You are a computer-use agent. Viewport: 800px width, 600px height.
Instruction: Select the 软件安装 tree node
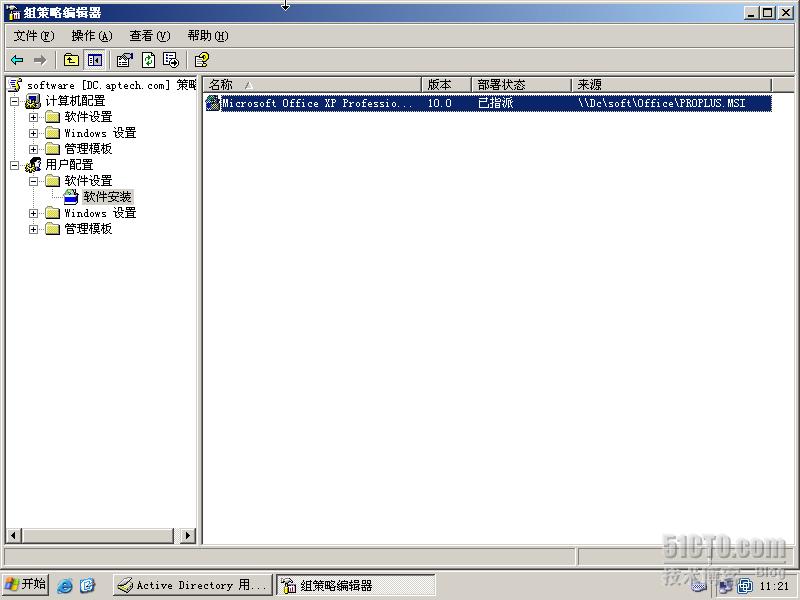coord(107,196)
